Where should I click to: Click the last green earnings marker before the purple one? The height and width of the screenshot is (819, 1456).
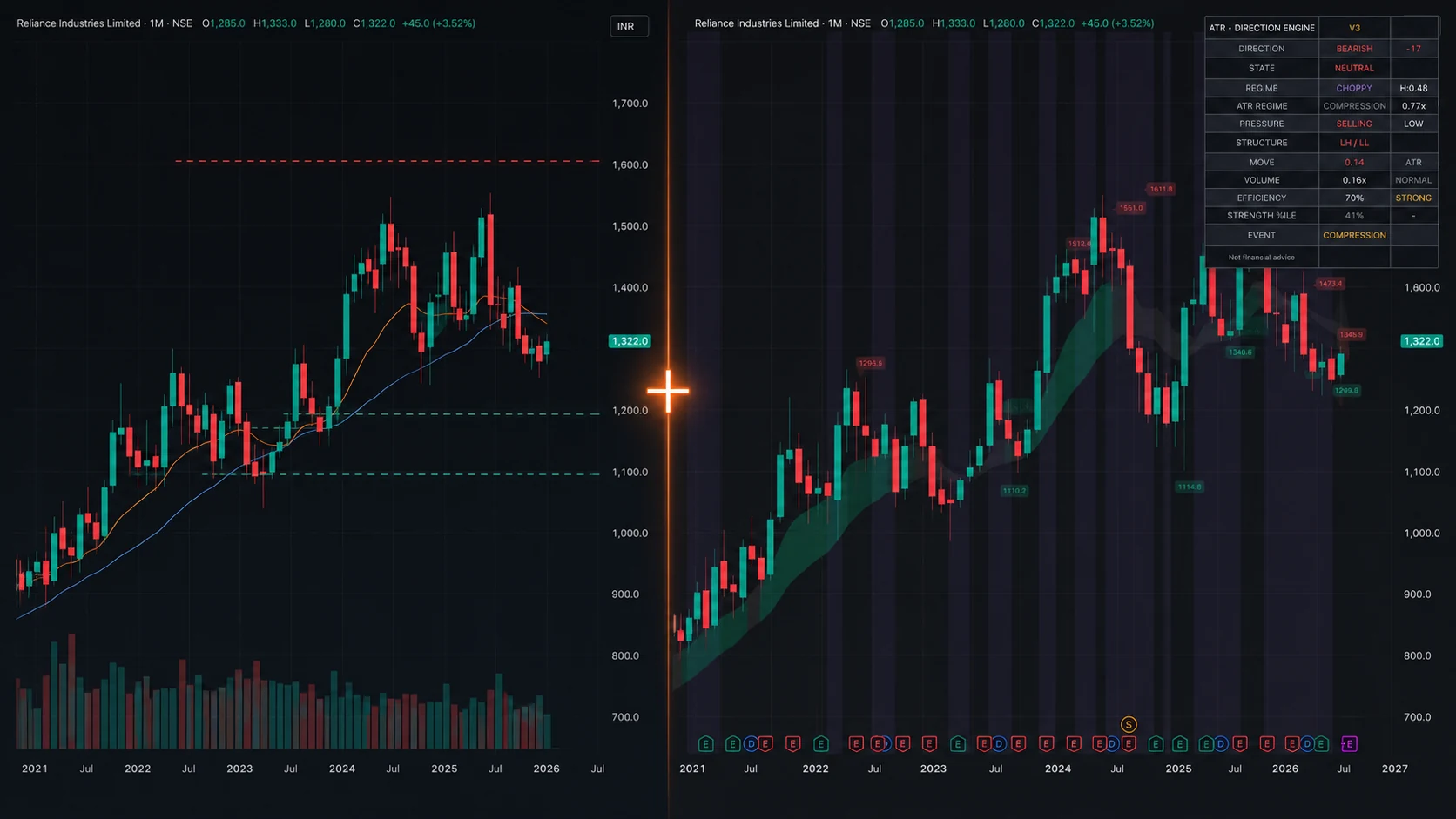point(1322,744)
